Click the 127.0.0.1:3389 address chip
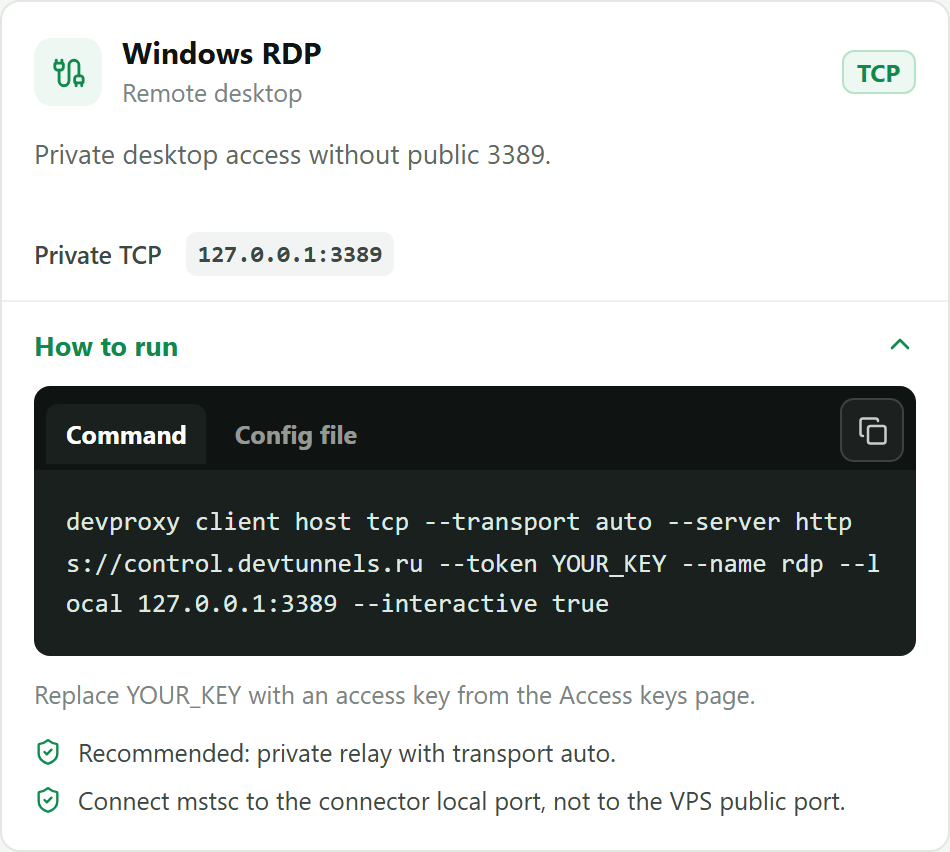Viewport: 950px width, 852px height. pos(290,254)
